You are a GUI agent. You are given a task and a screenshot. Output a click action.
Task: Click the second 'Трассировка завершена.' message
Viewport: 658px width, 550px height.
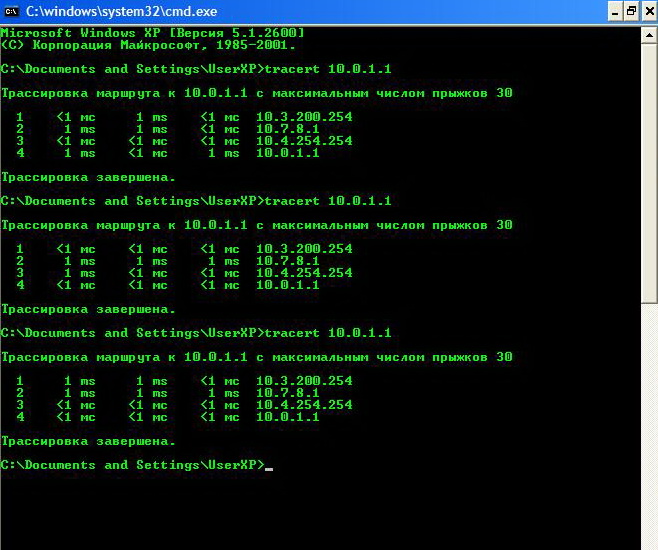[88, 309]
